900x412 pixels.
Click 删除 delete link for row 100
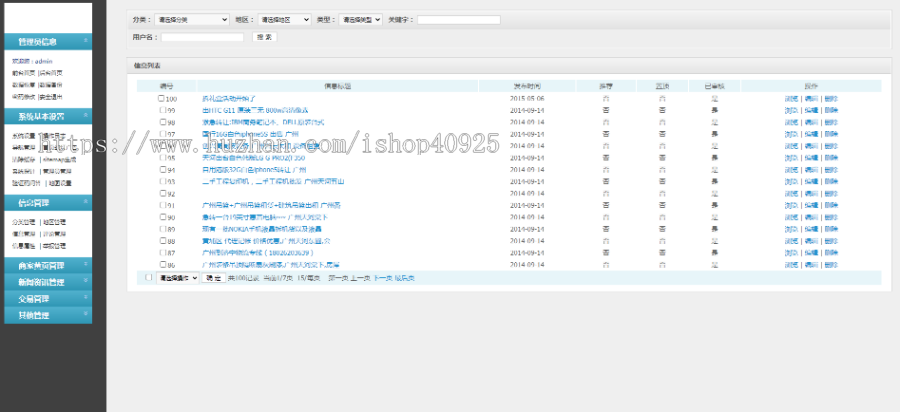pos(831,99)
